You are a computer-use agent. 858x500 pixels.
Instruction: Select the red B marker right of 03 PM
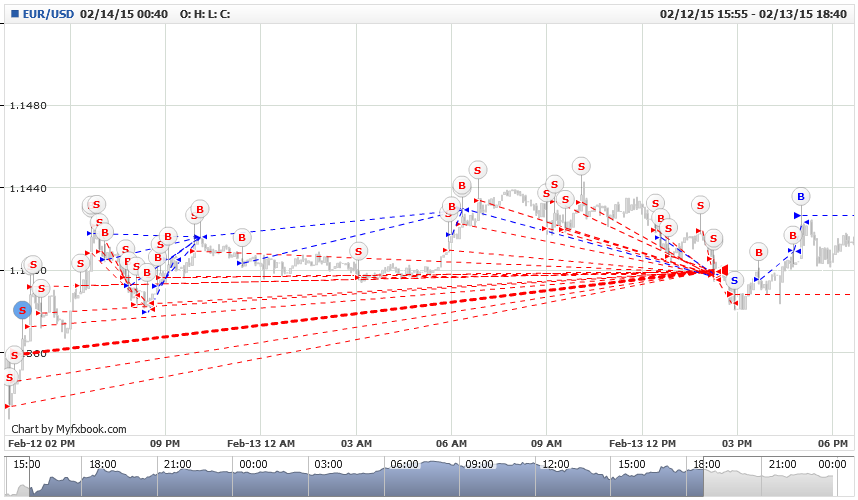(x=759, y=252)
